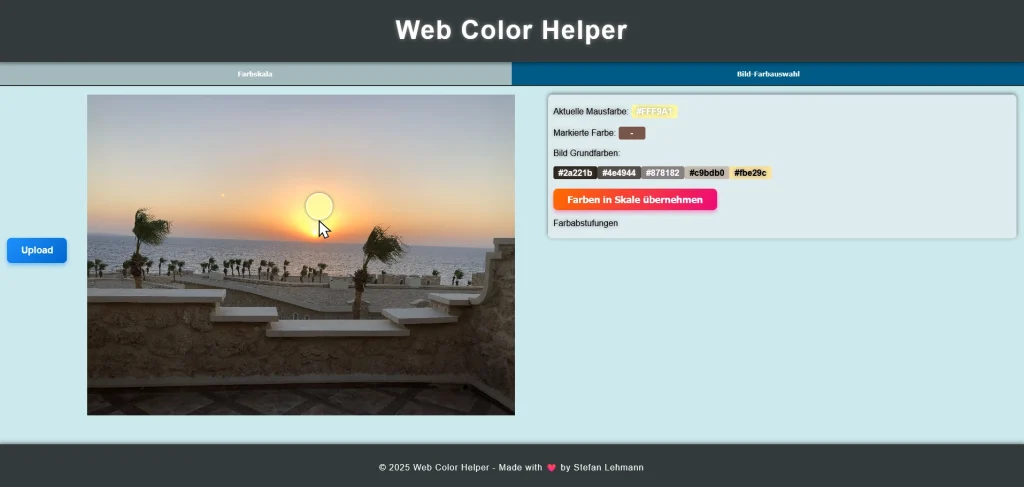Click the Web Color Helper page title
The image size is (1024, 487).
coord(511,30)
